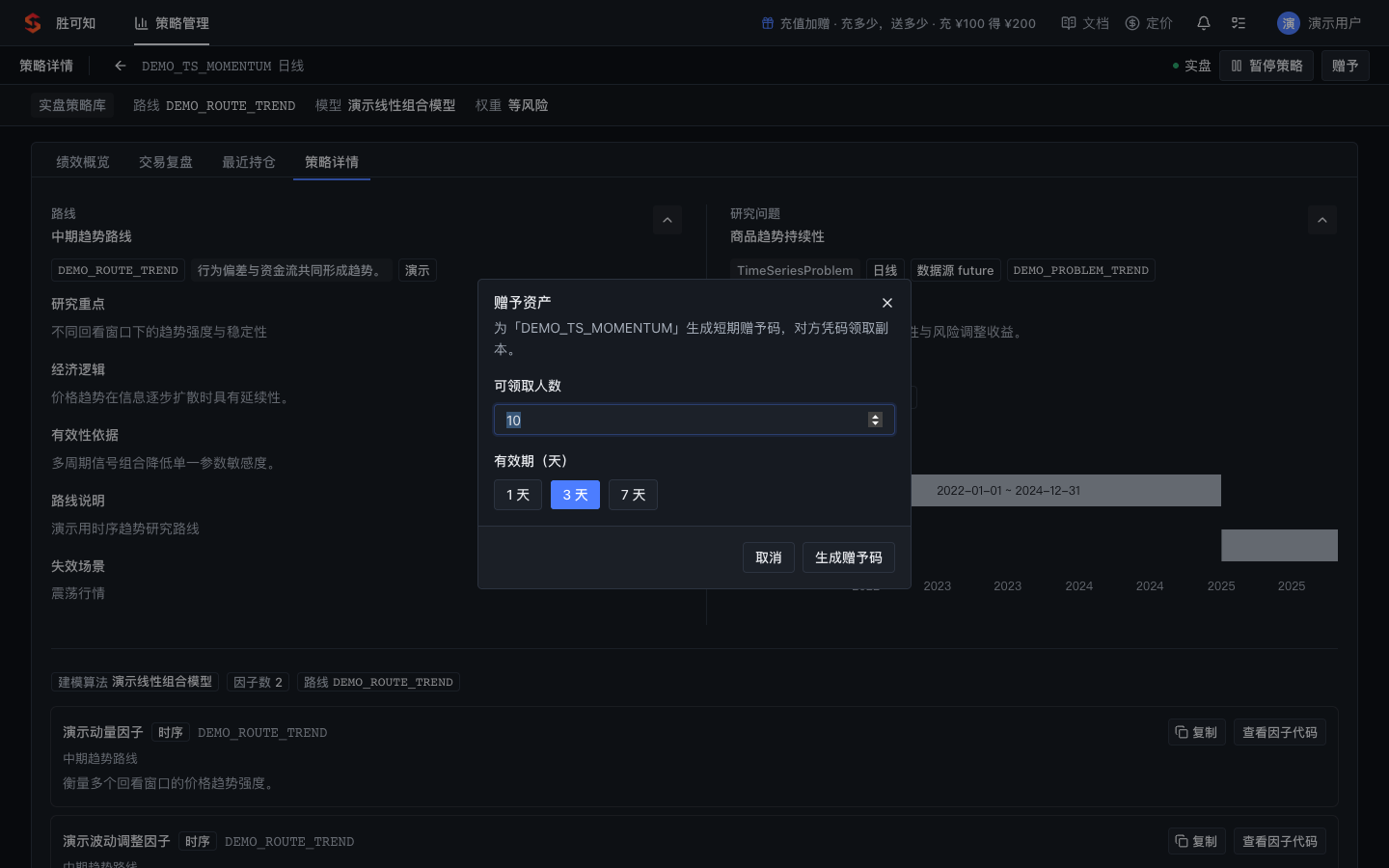Go back with the left arrow icon
This screenshot has height=868, width=1389.
point(121,66)
